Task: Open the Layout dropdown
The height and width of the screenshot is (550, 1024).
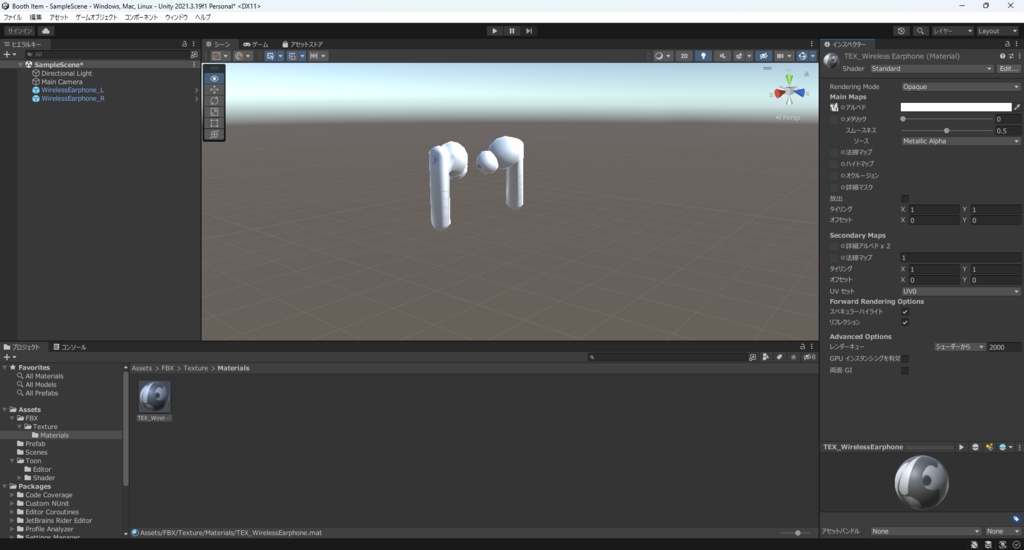Action: (x=997, y=31)
